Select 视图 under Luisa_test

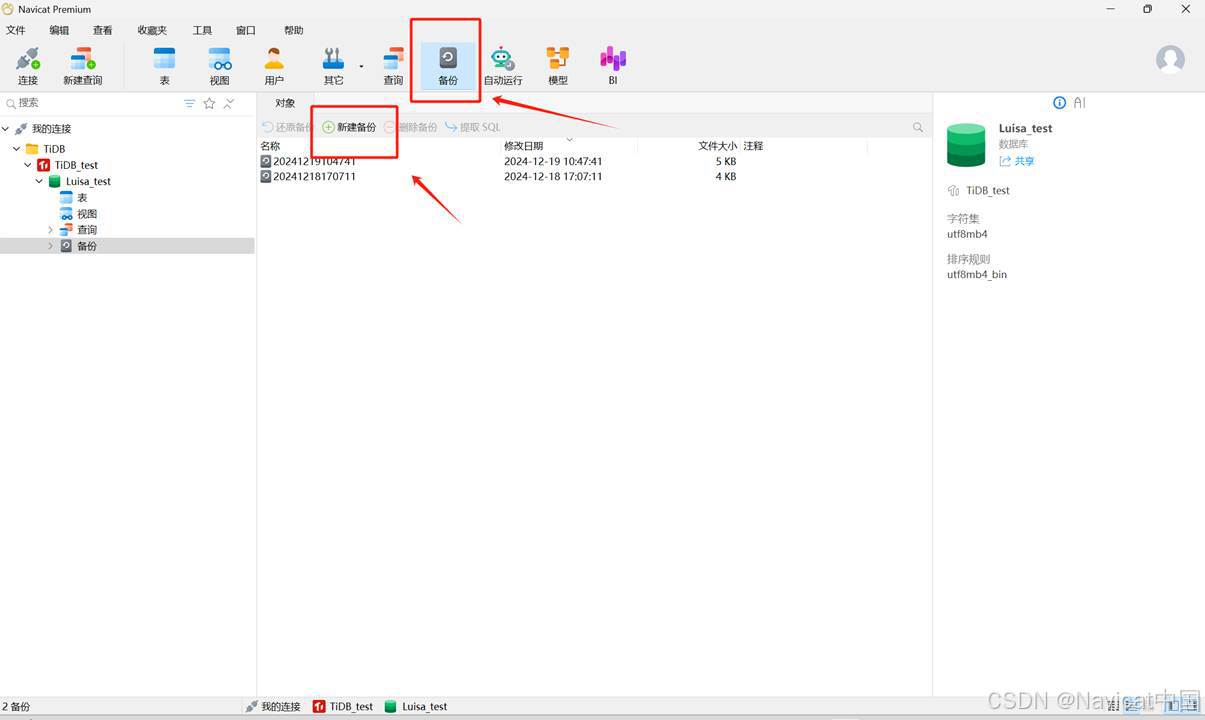(87, 214)
